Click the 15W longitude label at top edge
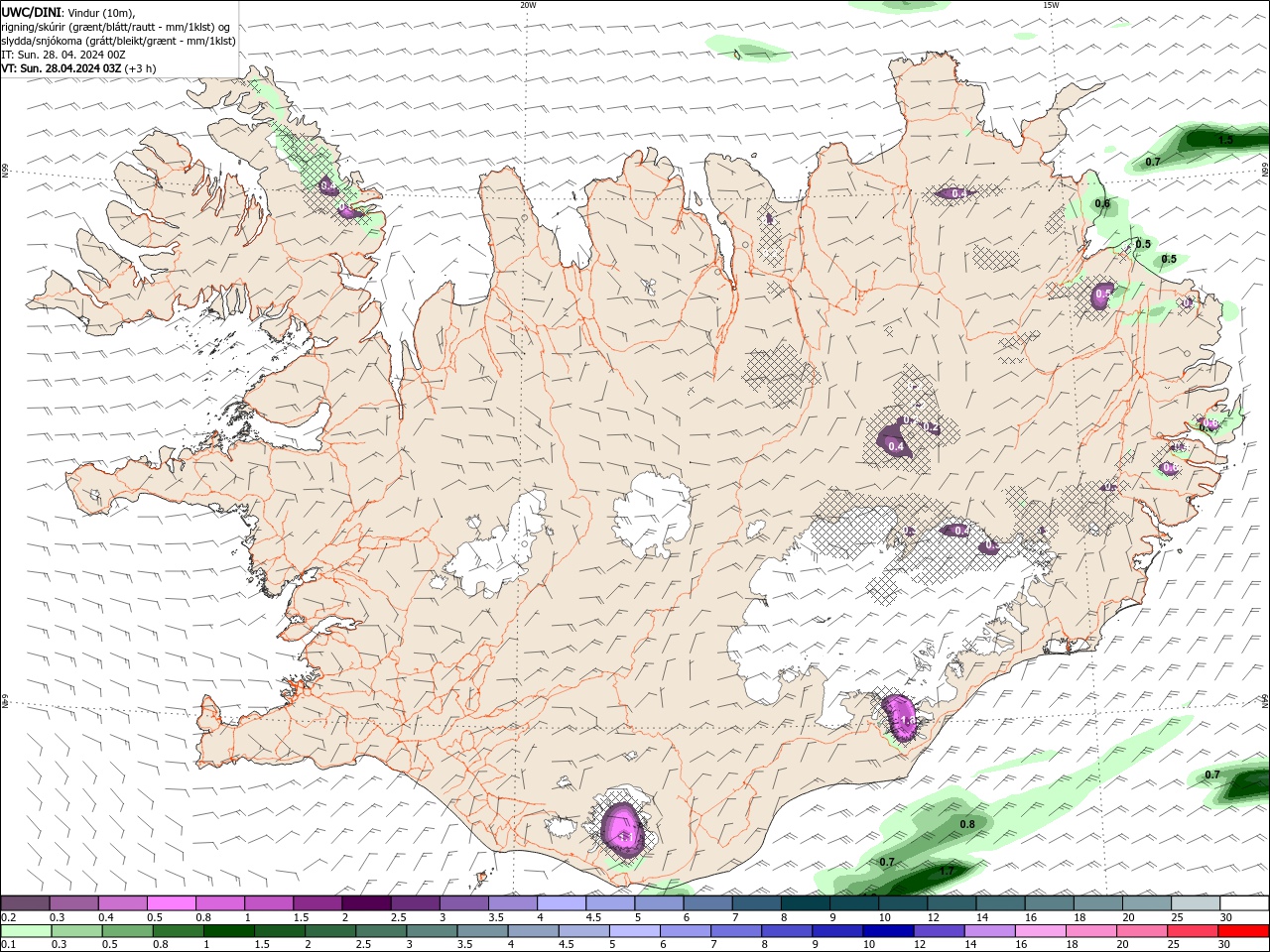1270x952 pixels. (x=1050, y=5)
